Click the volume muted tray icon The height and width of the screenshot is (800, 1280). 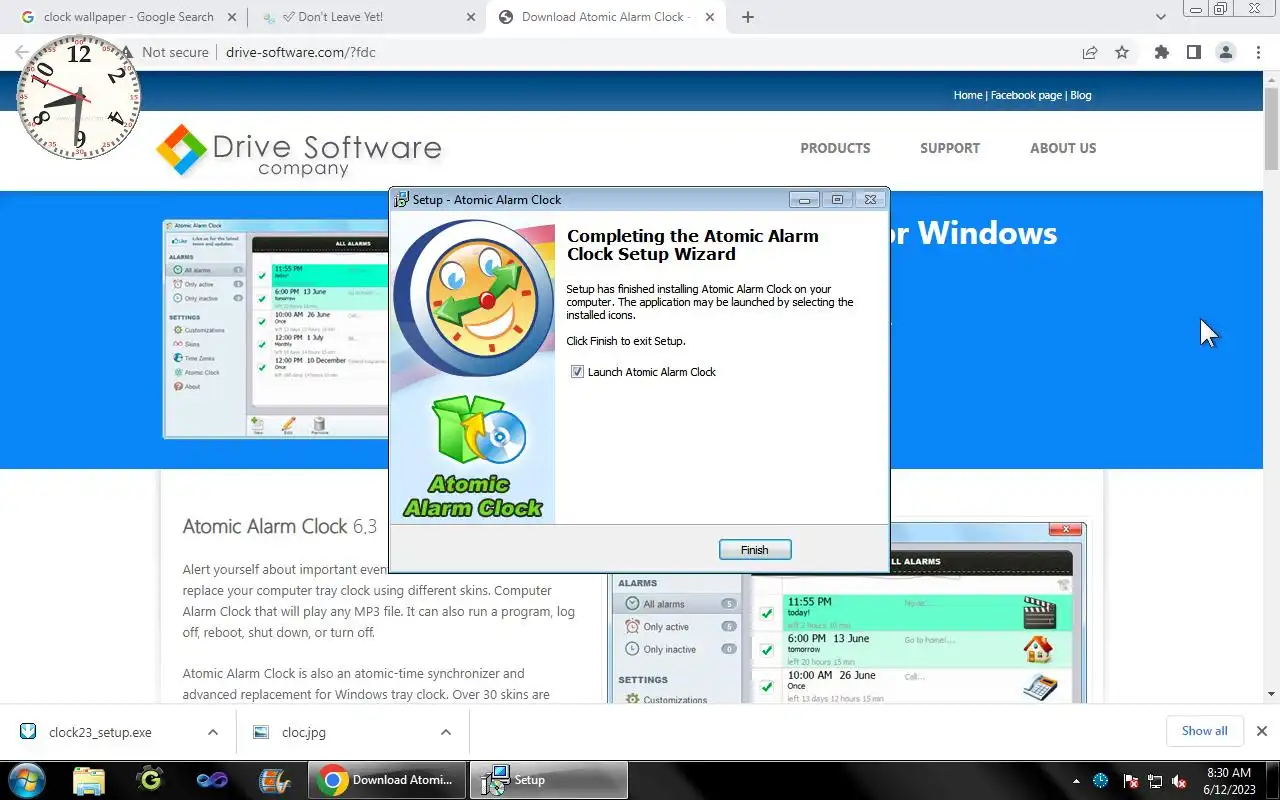[1180, 781]
